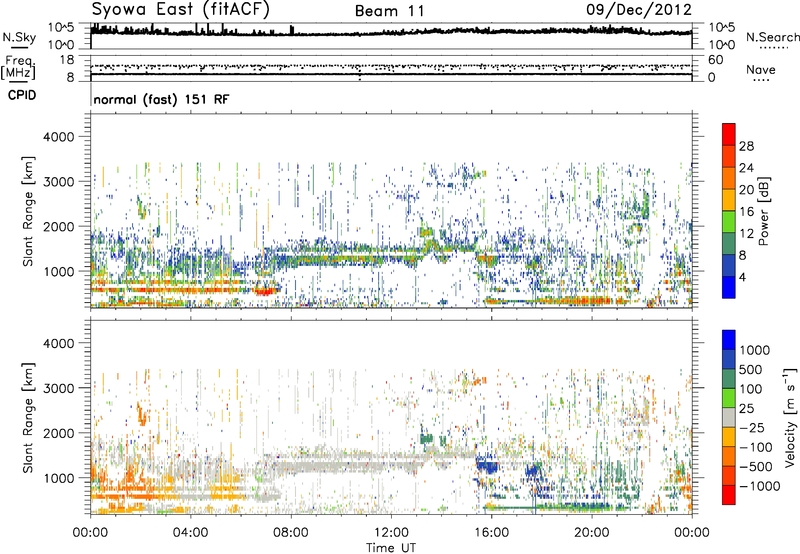Click the '20:00' time axis tick label
Image resolution: width=800 pixels, height=554 pixels.
[x=592, y=533]
